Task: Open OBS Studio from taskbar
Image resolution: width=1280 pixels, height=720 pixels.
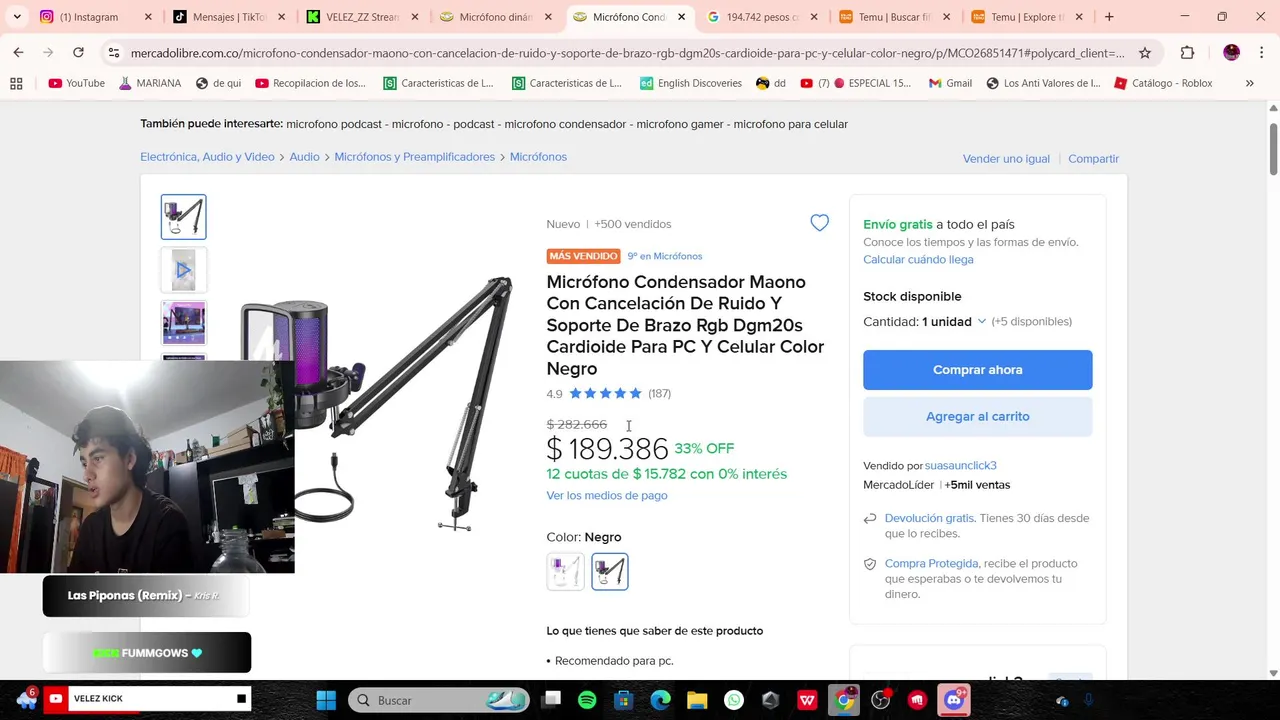Action: click(880, 700)
